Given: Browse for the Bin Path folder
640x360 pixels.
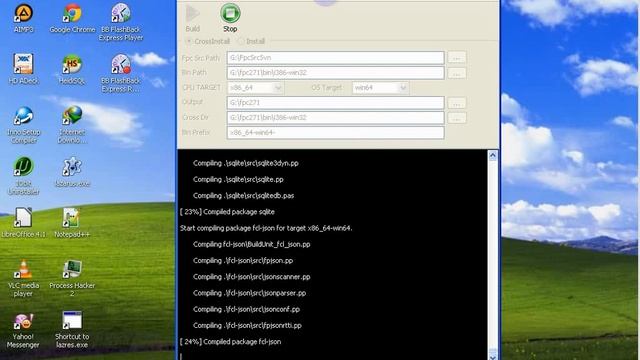Looking at the screenshot, I should tap(457, 73).
